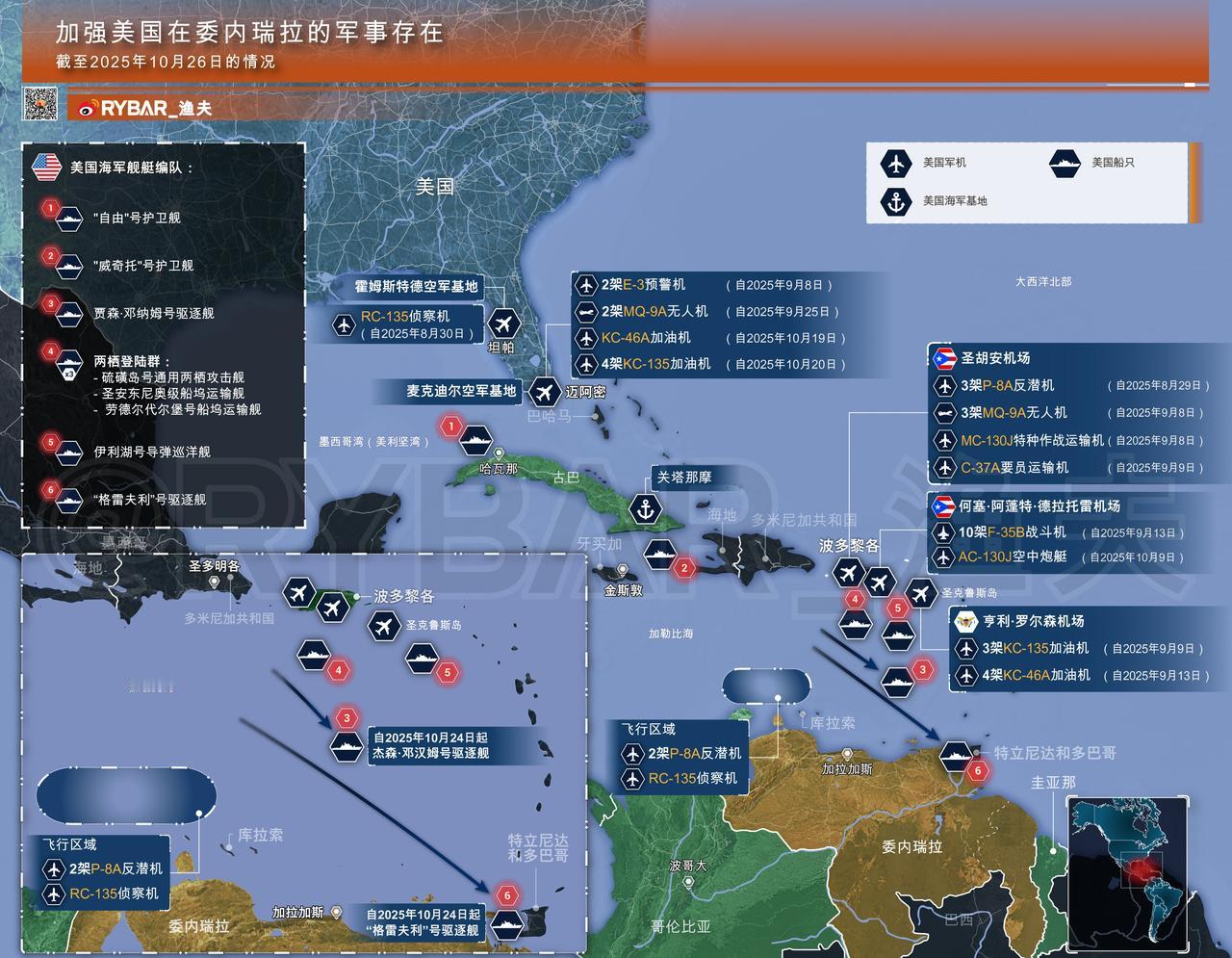Viewport: 1232px width, 958px height.
Task: Click the airplane marker above 坦帕
Action: point(503,324)
